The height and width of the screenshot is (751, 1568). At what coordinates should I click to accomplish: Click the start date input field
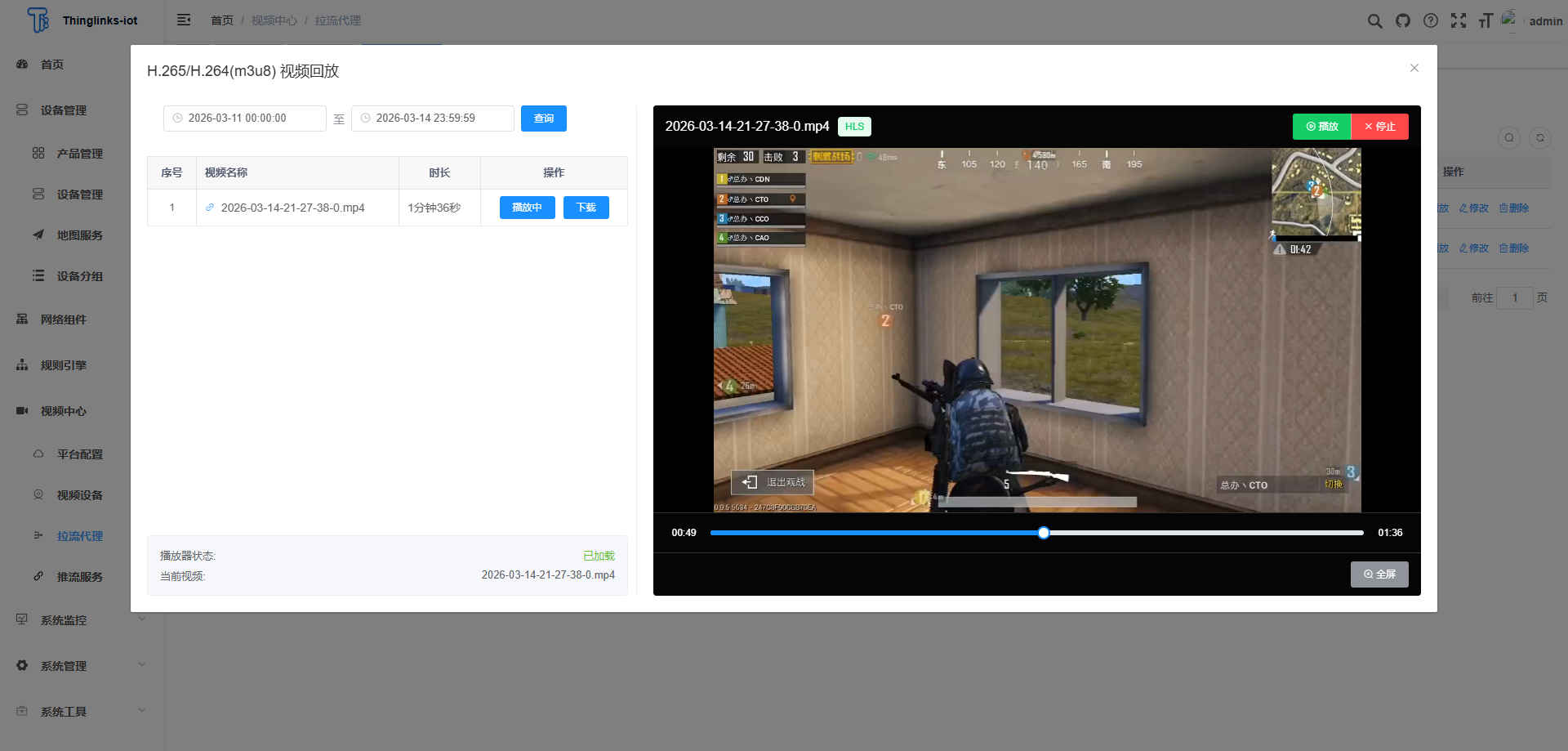click(245, 118)
